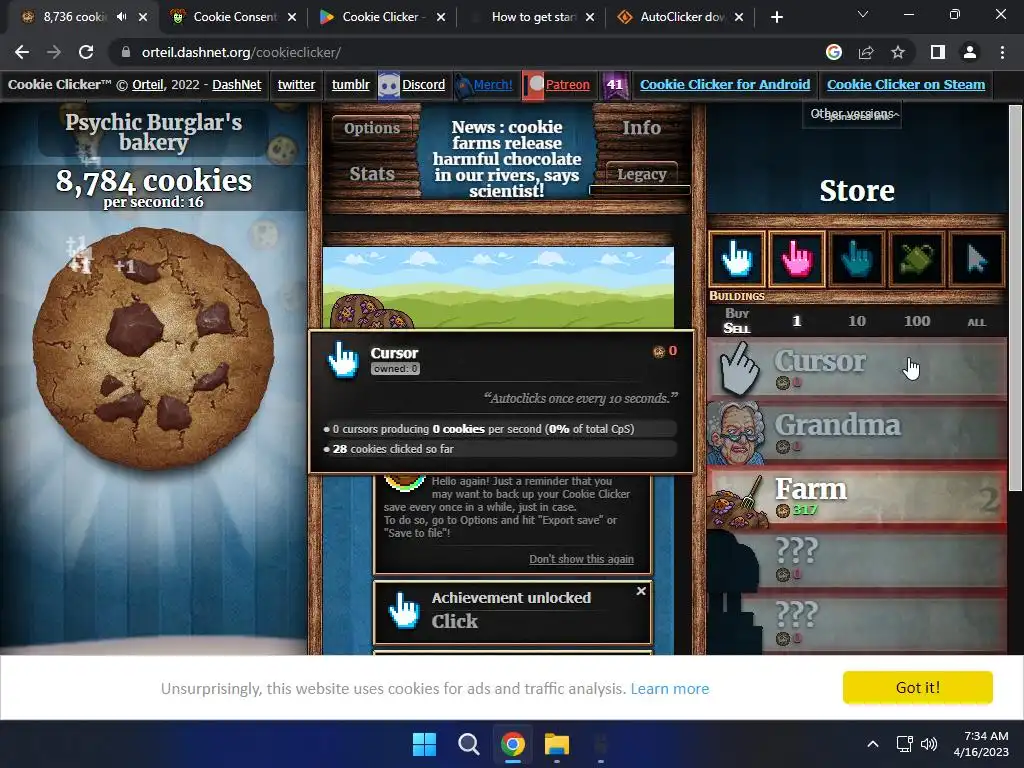Reload the current page
1024x768 pixels.
[x=86, y=52]
